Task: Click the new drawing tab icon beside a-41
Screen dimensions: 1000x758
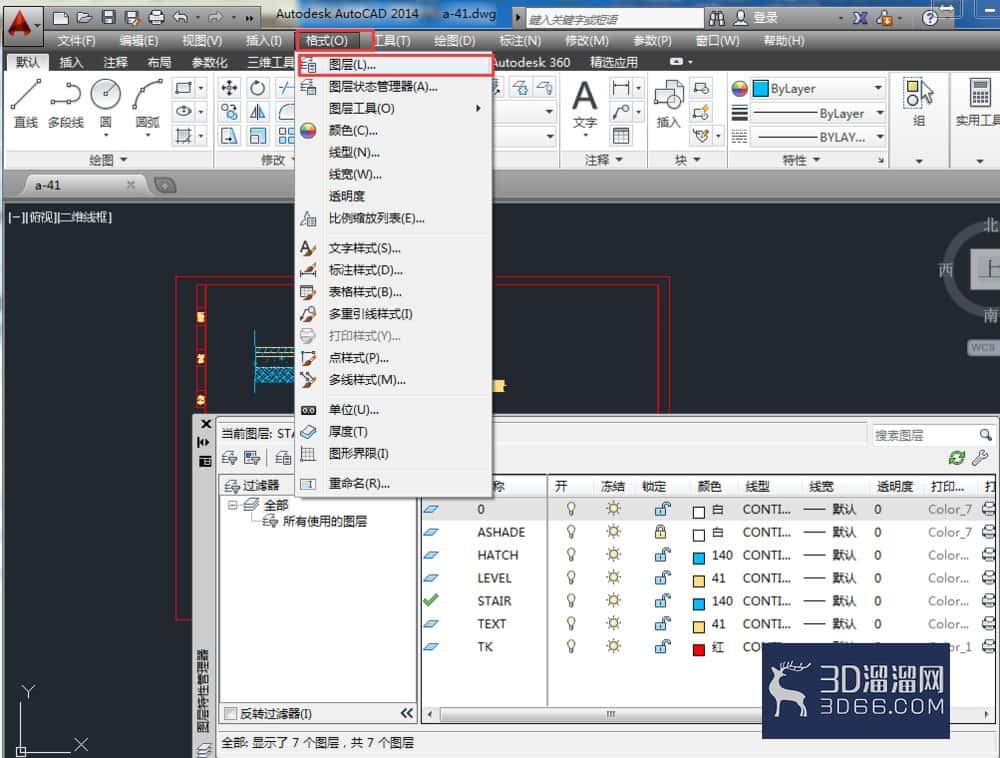Action: 165,186
